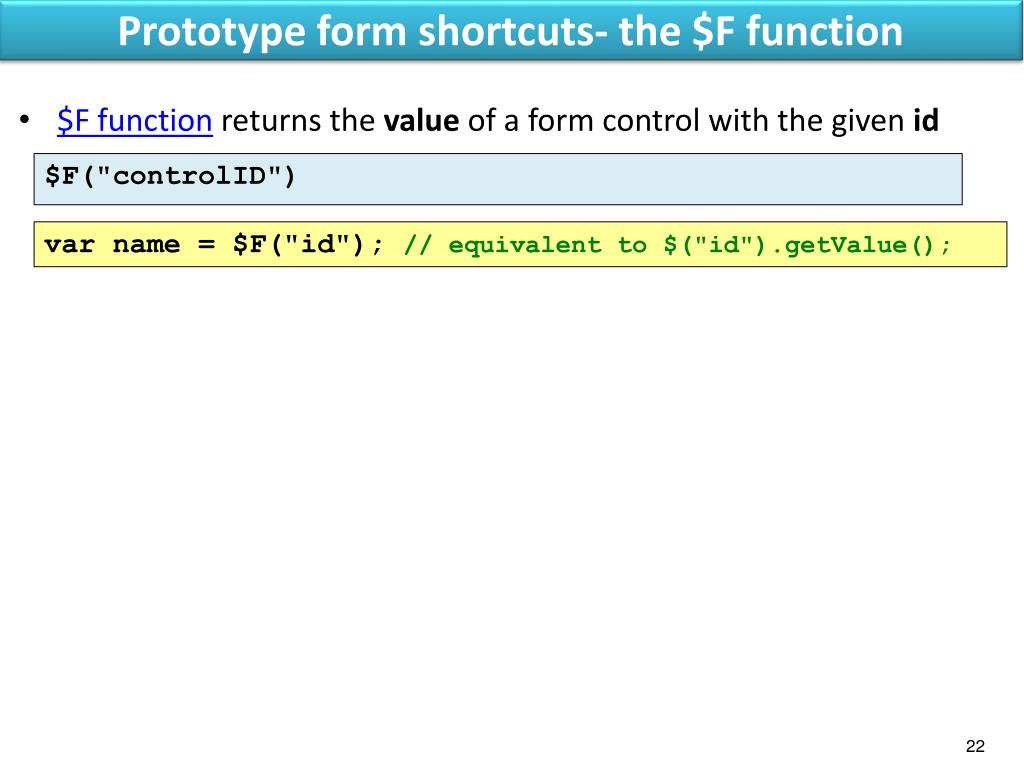Click the "name" variable in the code
This screenshot has height=768, width=1024.
146,245
